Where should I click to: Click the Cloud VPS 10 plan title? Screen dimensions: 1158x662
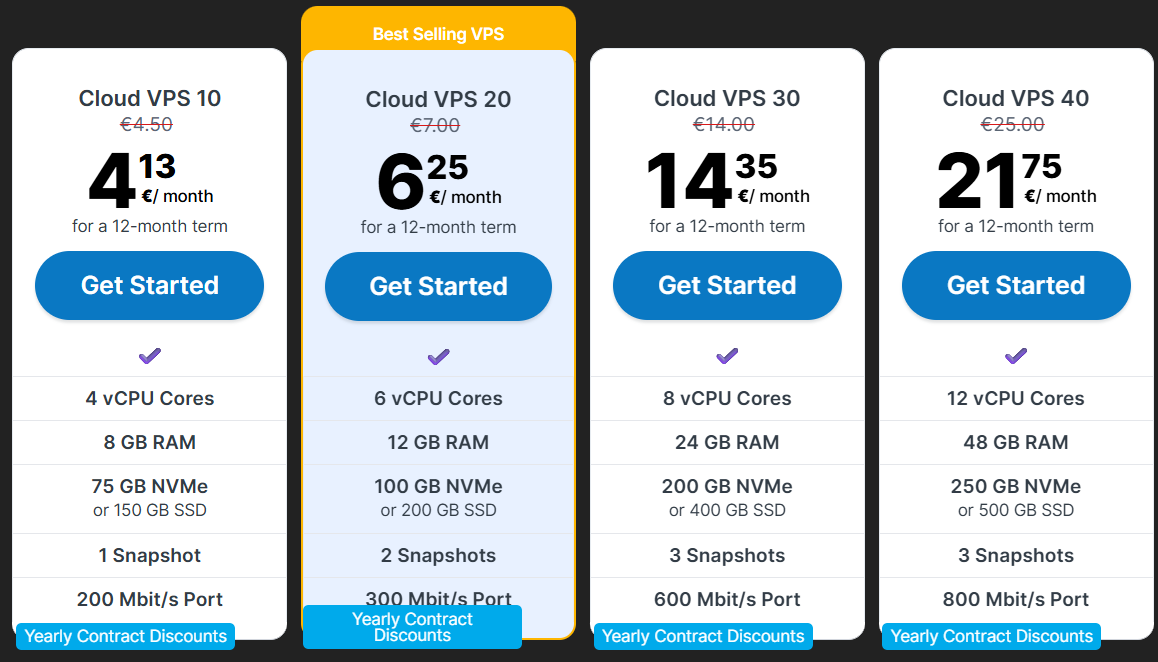pos(150,98)
